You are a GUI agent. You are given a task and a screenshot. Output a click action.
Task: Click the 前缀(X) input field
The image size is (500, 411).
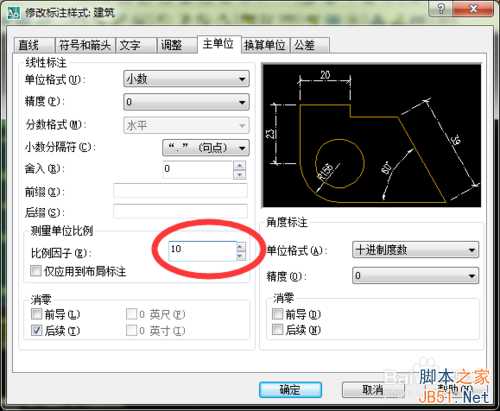click(180, 191)
